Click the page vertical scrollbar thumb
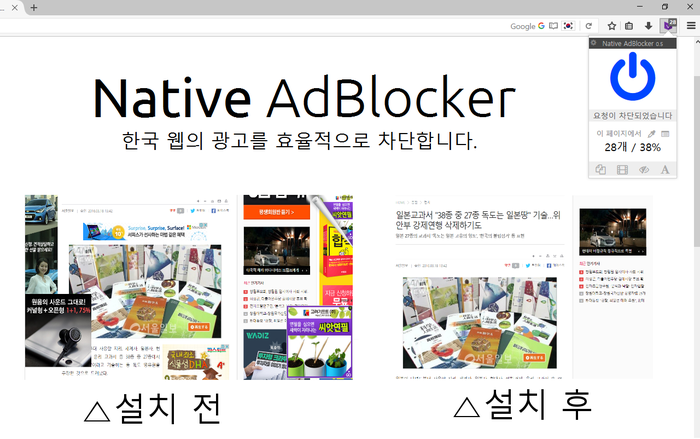This screenshot has width=700, height=439. coord(696,161)
